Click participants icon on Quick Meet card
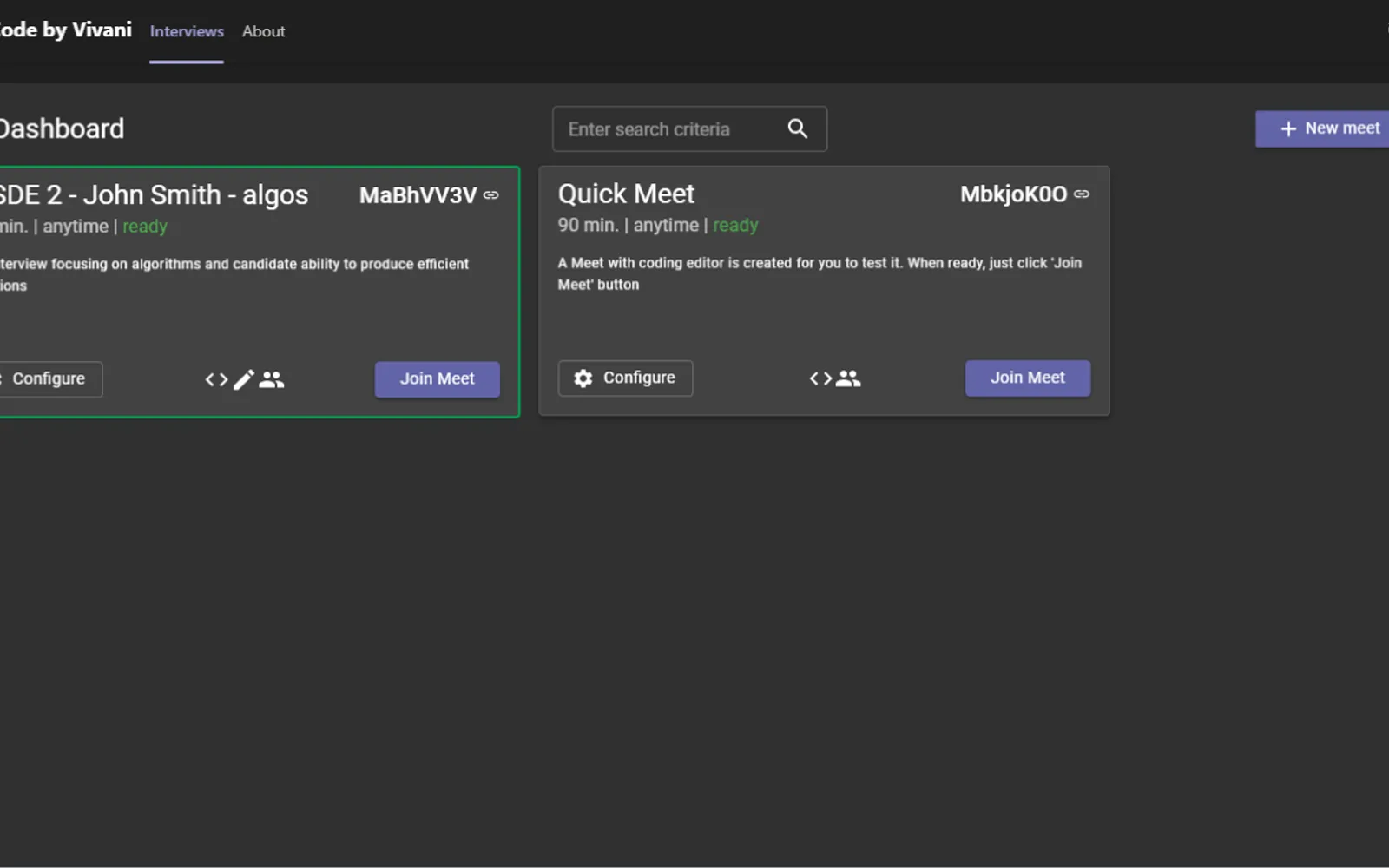Image resolution: width=1389 pixels, height=868 pixels. (848, 378)
